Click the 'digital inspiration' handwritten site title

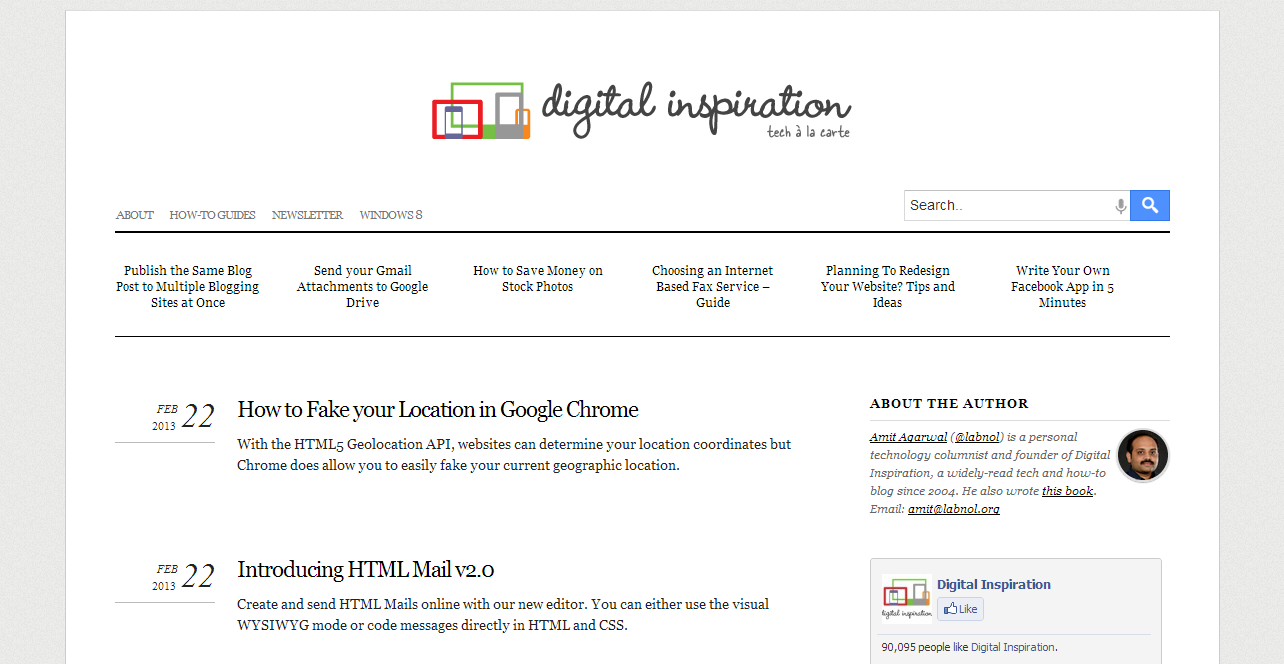click(696, 107)
